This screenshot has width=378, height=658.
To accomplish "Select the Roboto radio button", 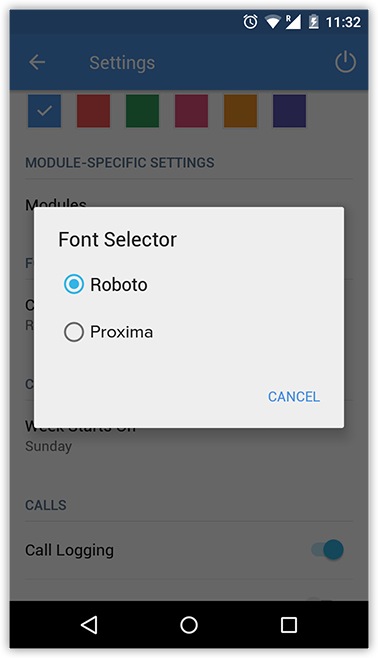I will click(73, 284).
